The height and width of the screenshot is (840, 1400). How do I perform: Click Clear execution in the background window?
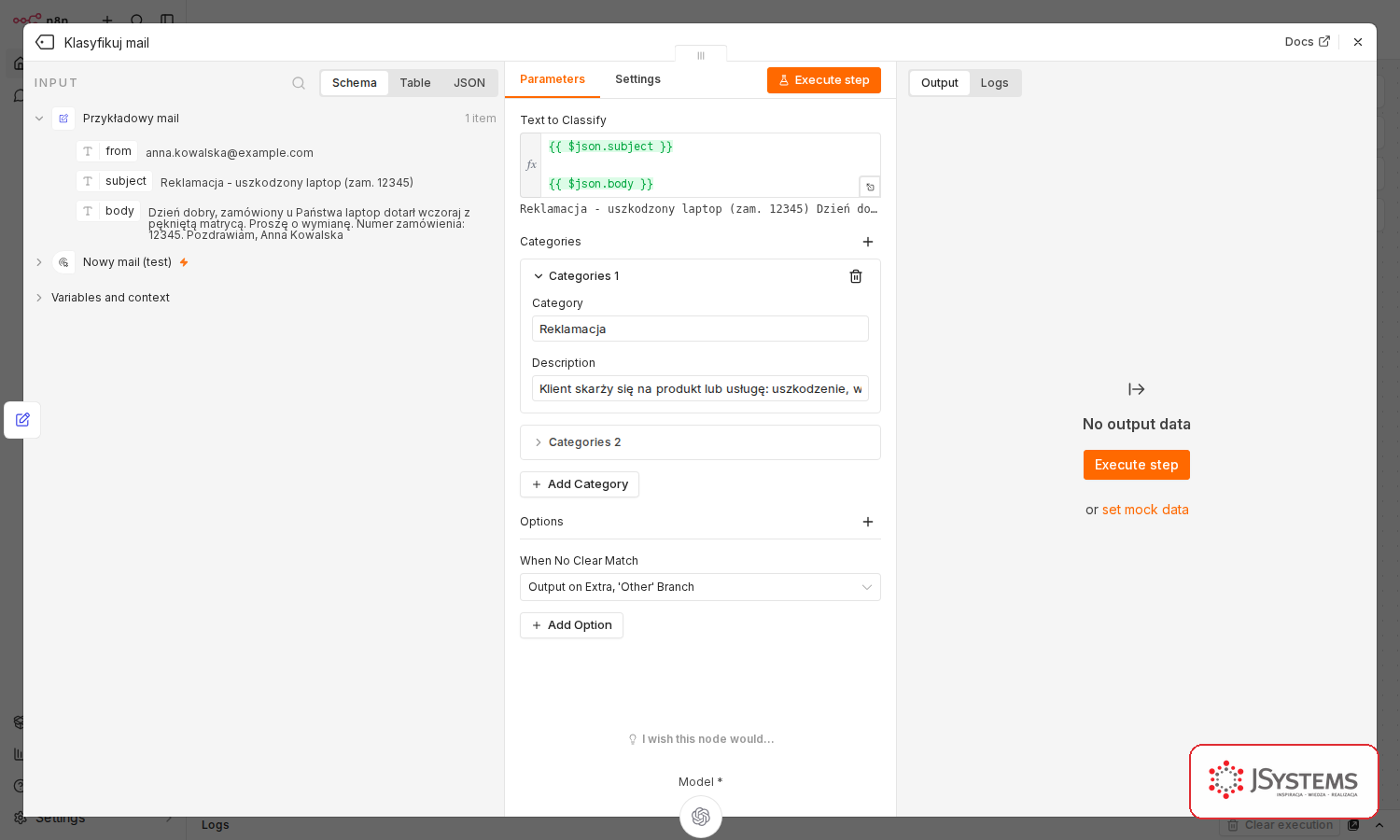click(x=1280, y=825)
